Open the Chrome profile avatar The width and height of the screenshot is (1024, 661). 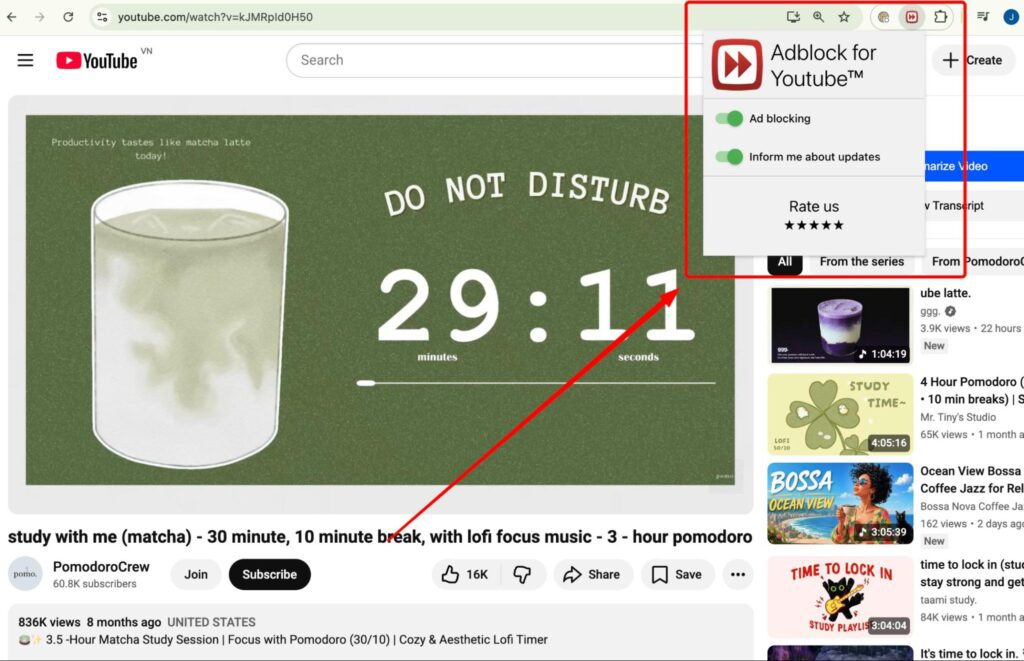(1012, 17)
